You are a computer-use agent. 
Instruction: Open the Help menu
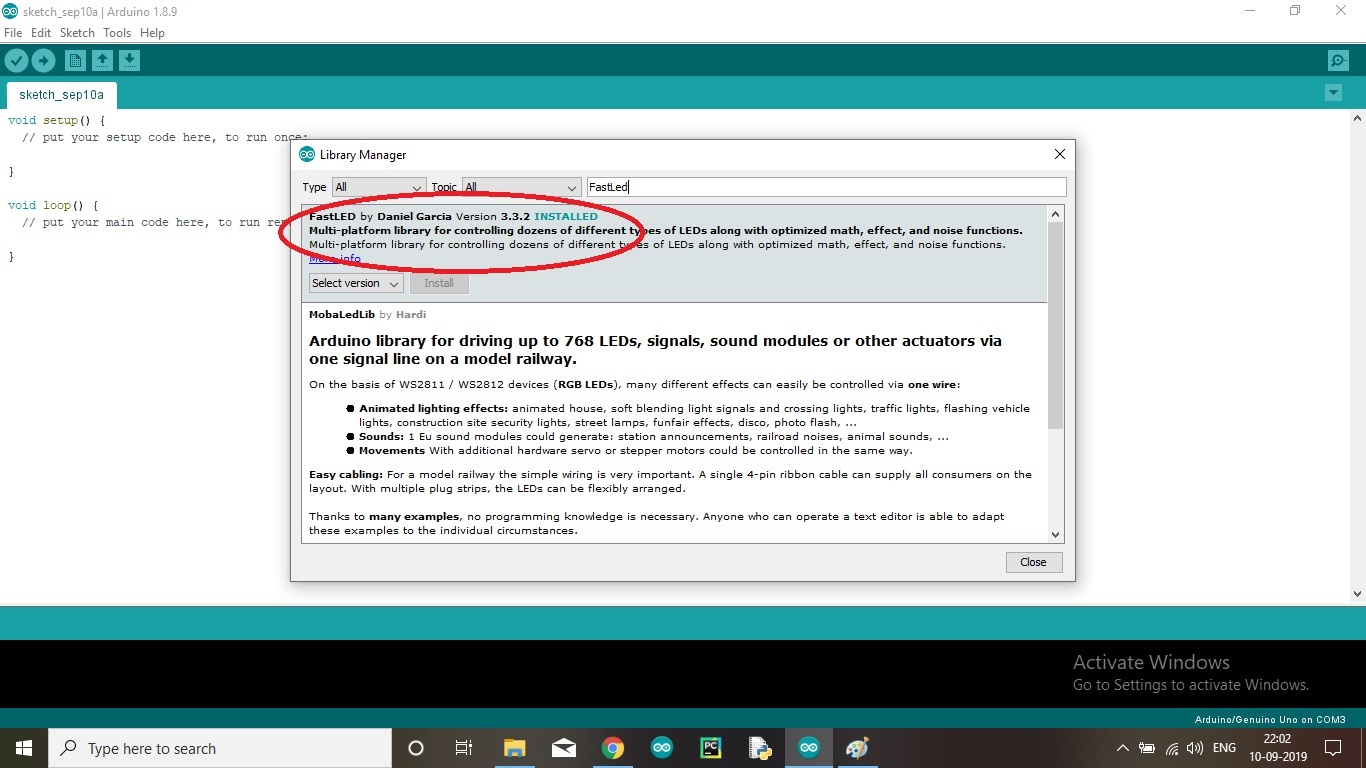tap(152, 33)
